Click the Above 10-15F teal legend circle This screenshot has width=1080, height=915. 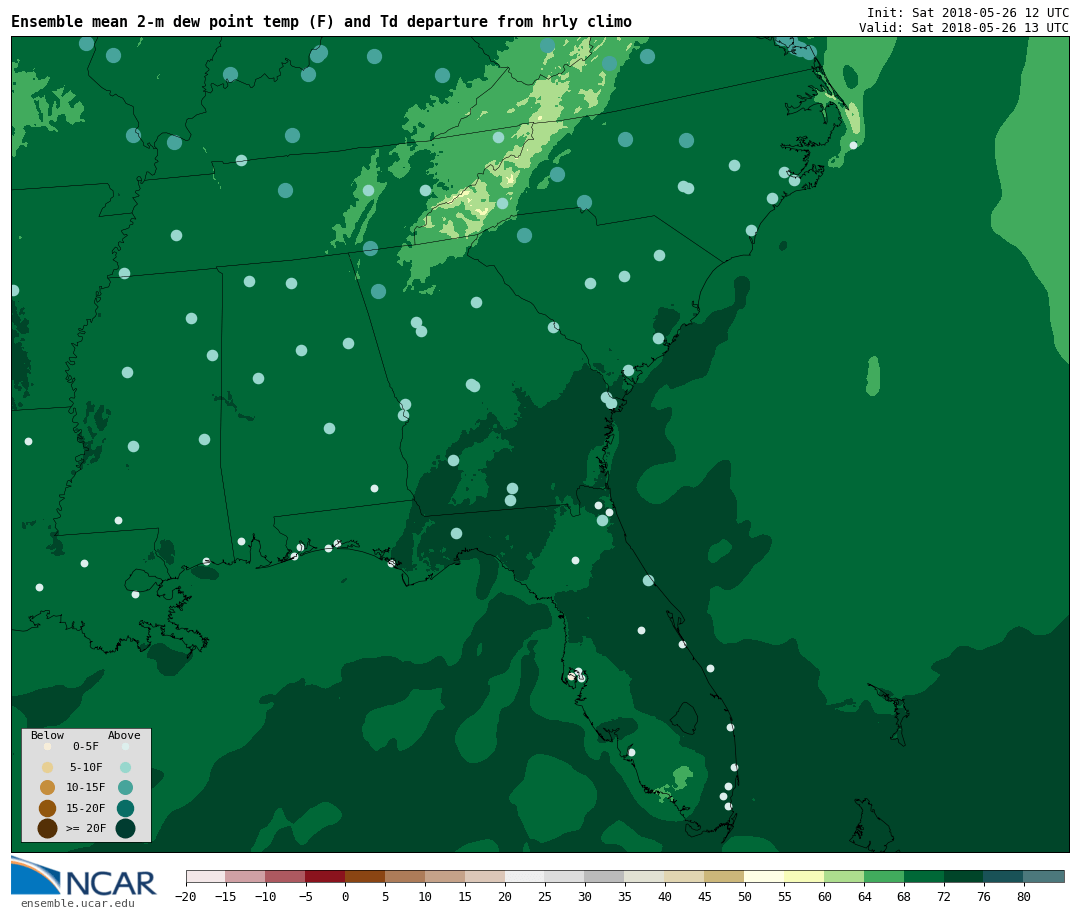(x=125, y=788)
